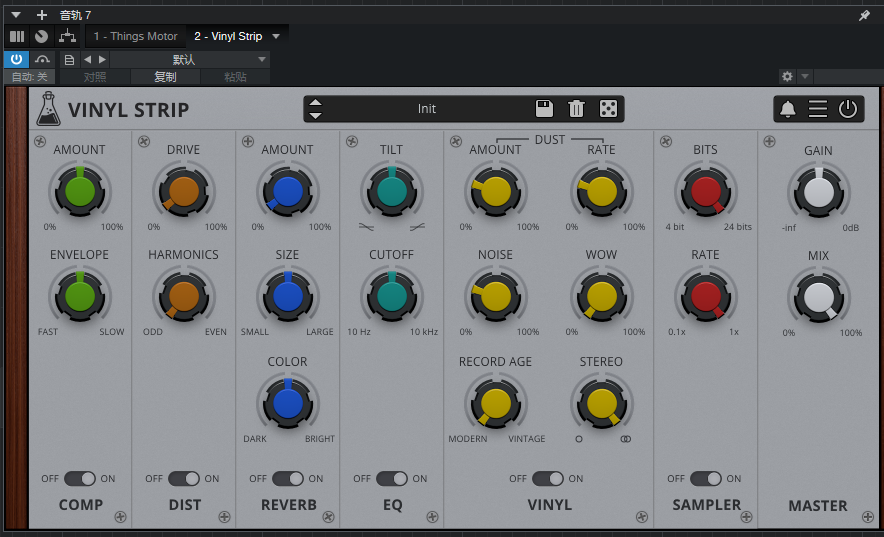Screen dimensions: 884x537
Task: Click the COMP section top-left corner icon
Action: 39,141
